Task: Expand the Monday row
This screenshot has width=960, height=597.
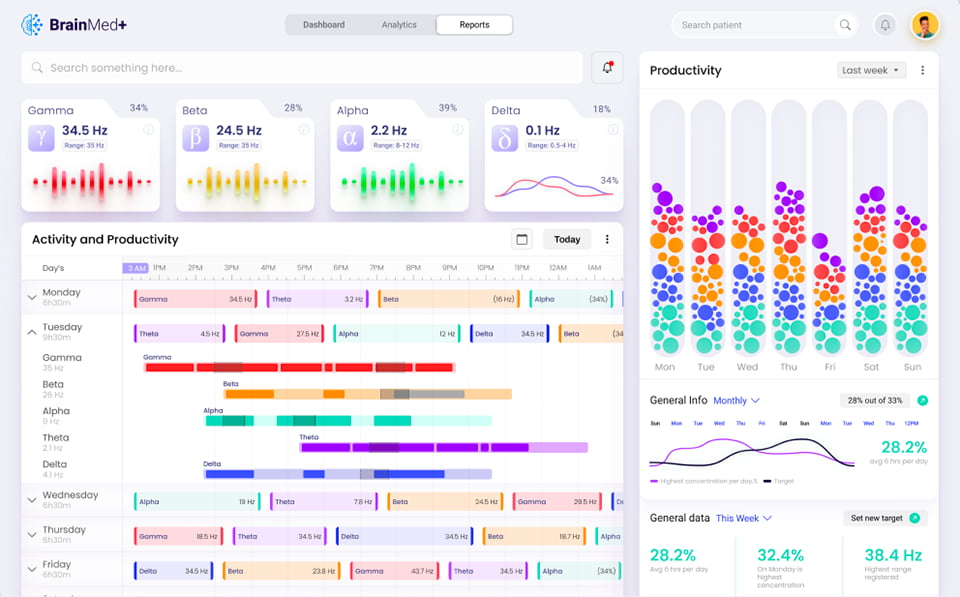Action: pos(31,297)
